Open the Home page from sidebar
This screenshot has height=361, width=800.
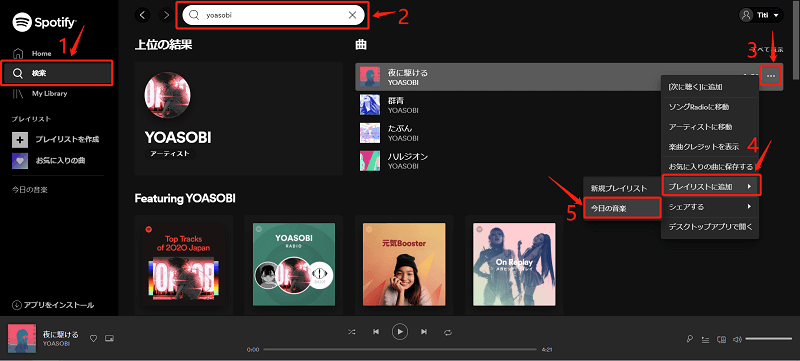coord(32,54)
